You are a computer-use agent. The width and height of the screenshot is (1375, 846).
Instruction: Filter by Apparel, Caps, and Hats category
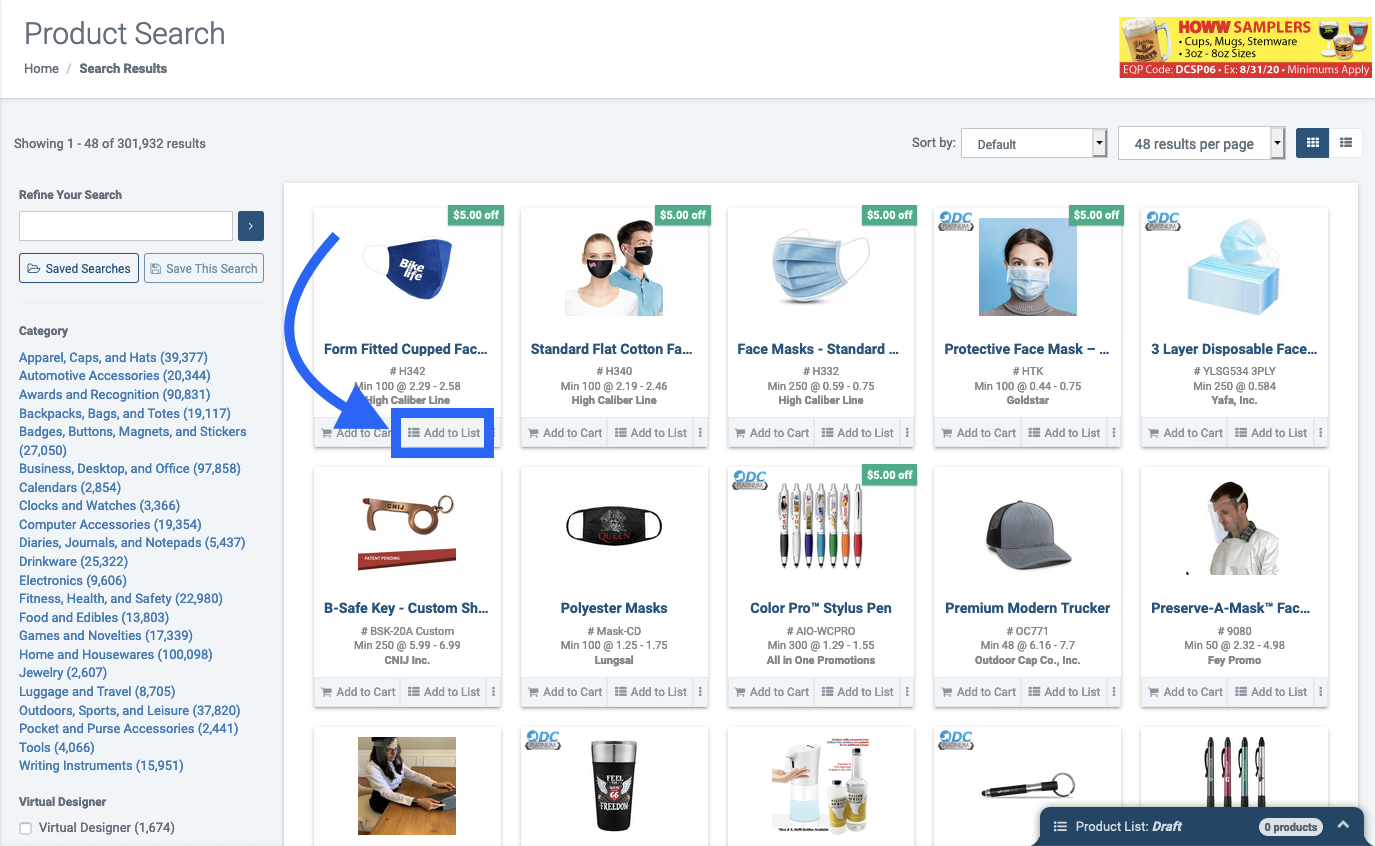[113, 357]
